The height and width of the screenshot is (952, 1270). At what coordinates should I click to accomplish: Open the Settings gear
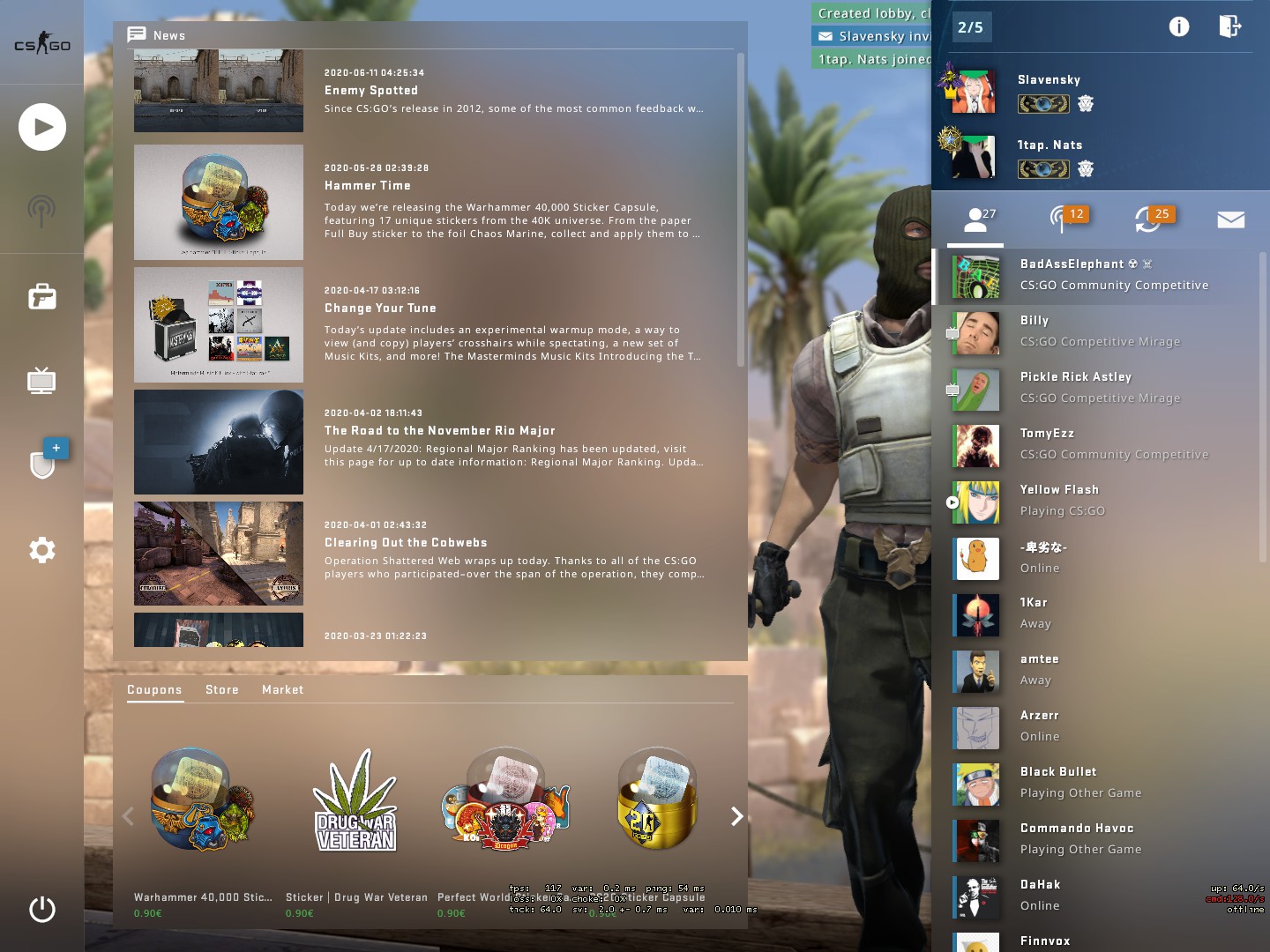[x=41, y=550]
